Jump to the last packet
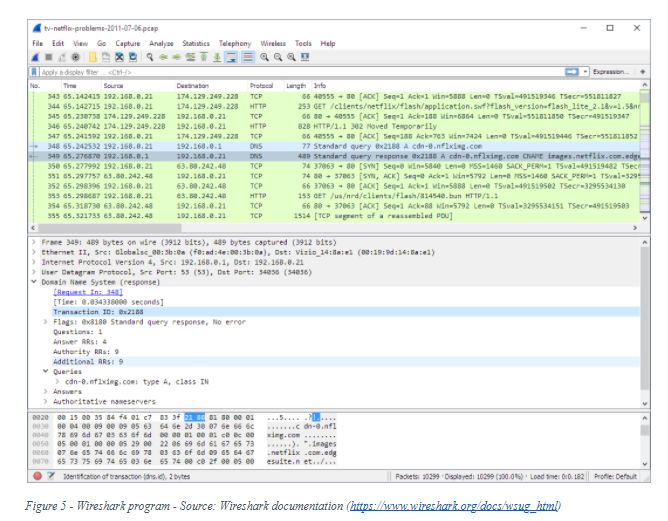The width and height of the screenshot is (668, 521). click(x=217, y=57)
